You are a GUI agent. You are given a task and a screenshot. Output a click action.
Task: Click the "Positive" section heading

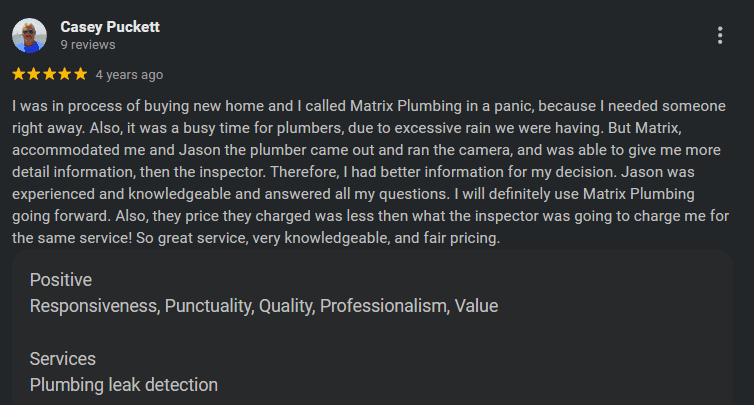click(x=61, y=280)
